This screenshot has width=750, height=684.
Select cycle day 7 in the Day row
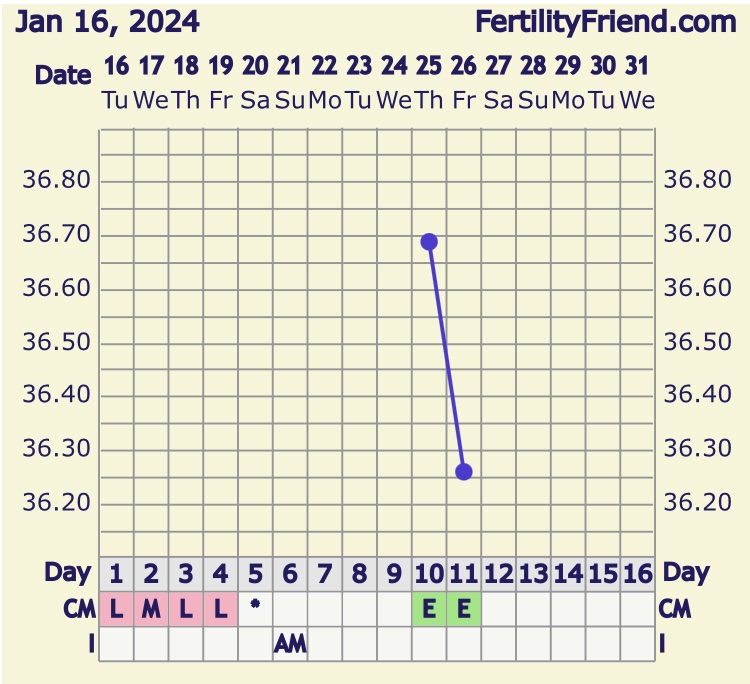click(325, 574)
